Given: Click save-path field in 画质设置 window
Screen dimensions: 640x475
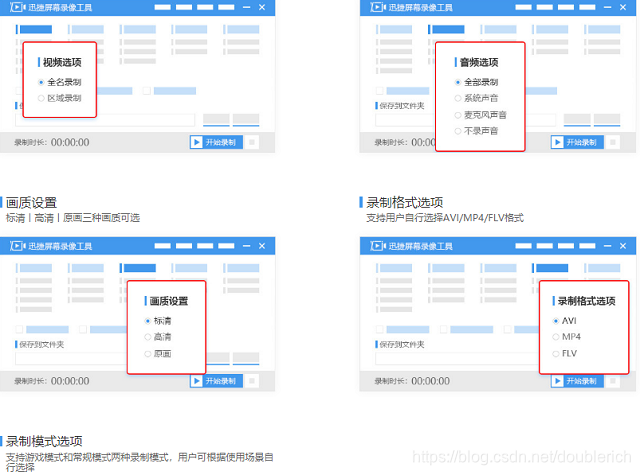Looking at the screenshot, I should pos(71,359).
